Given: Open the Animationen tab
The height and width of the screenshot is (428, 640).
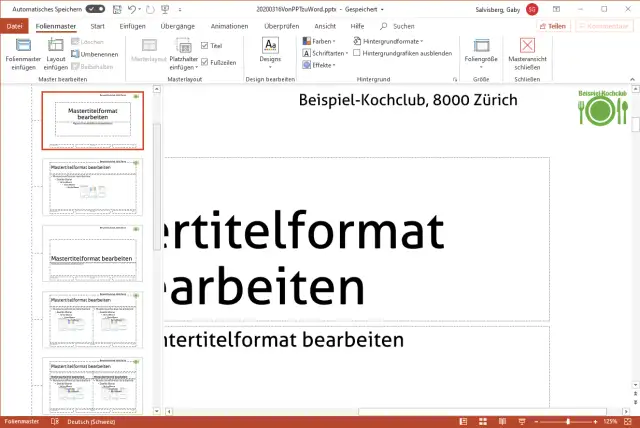Looking at the screenshot, I should [x=230, y=25].
